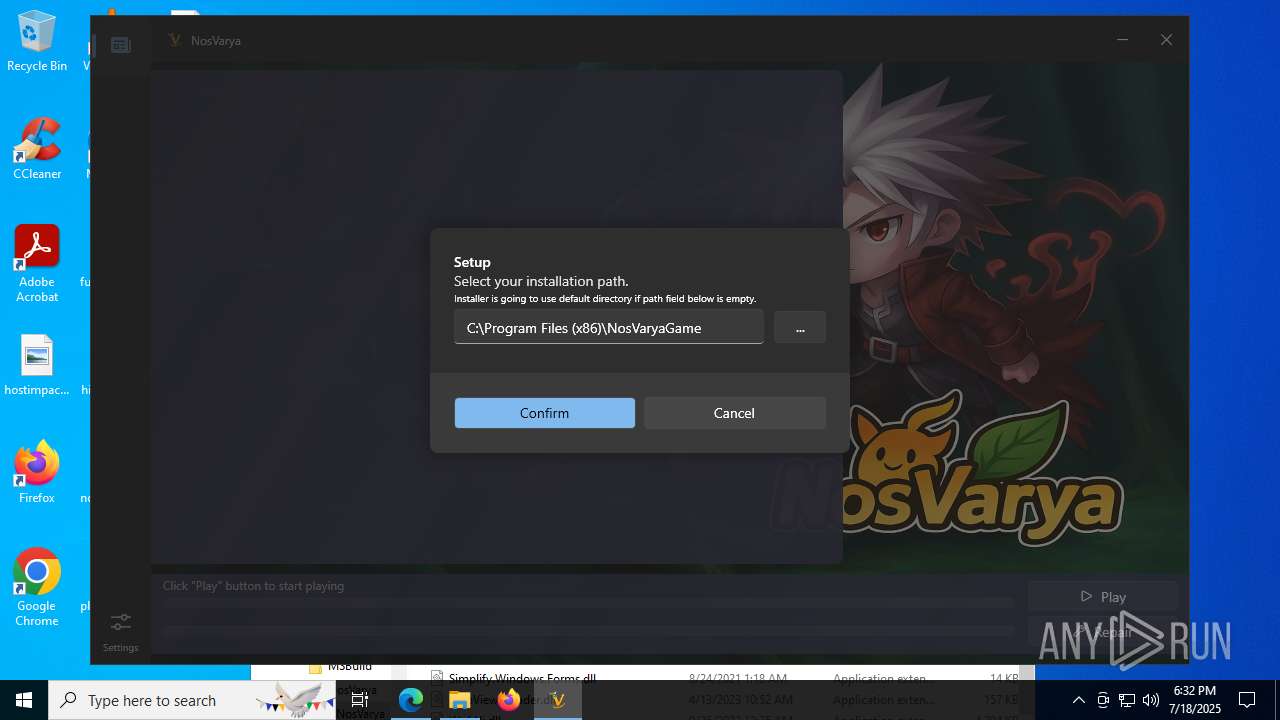Minimize the NosVarya launcher window
Image resolution: width=1280 pixels, height=720 pixels.
point(1122,40)
